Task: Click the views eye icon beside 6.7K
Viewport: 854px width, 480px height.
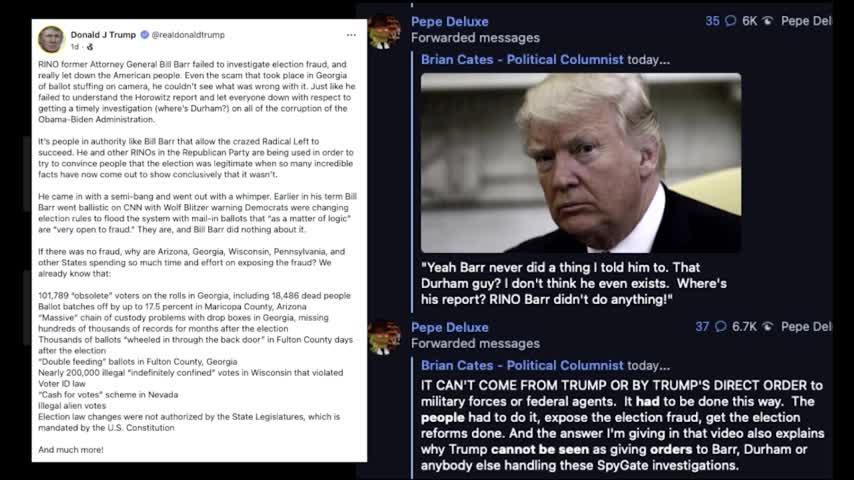Action: (x=767, y=326)
